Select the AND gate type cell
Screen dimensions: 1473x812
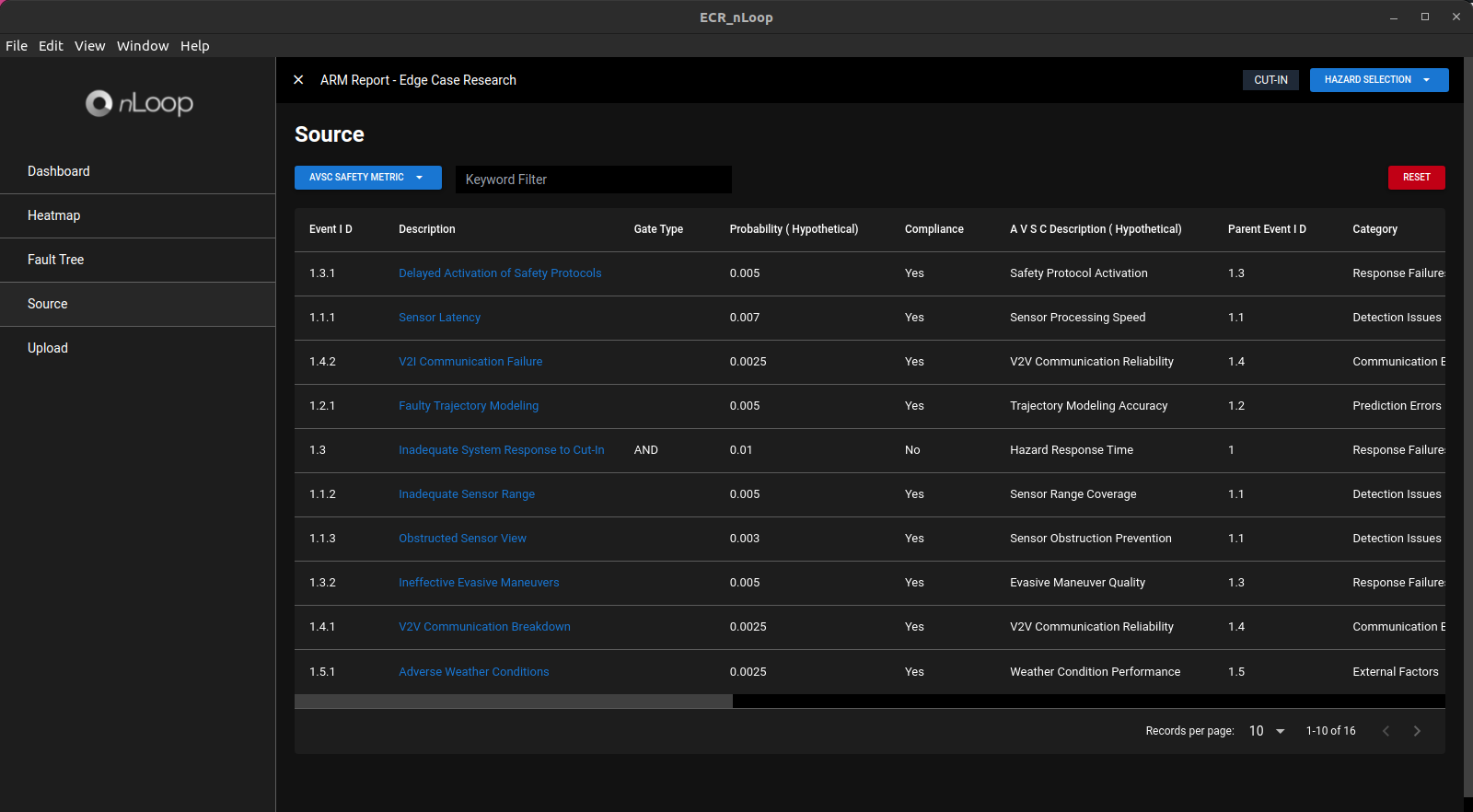coord(646,450)
